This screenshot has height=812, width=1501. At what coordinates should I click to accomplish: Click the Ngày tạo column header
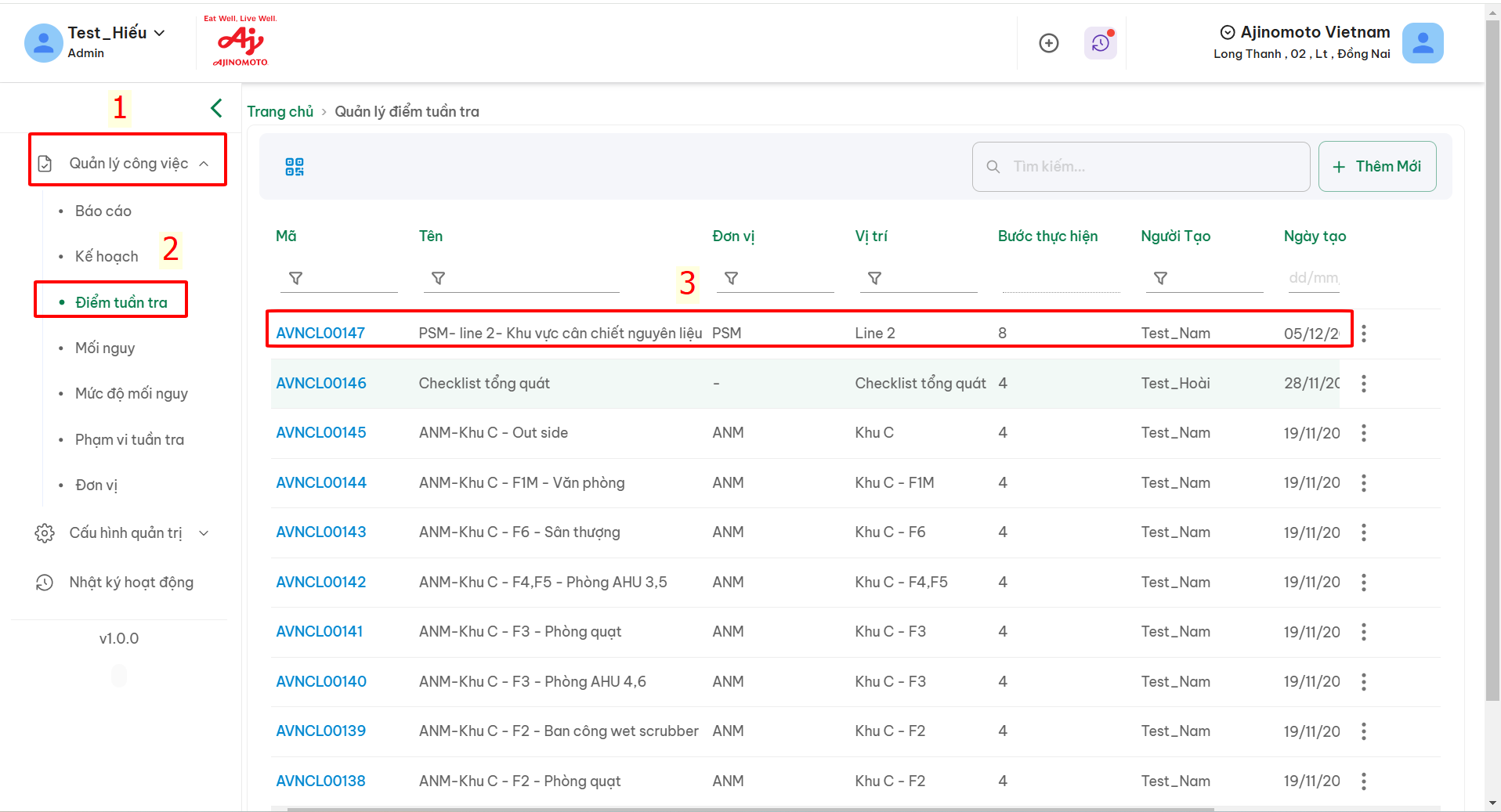click(x=1315, y=236)
